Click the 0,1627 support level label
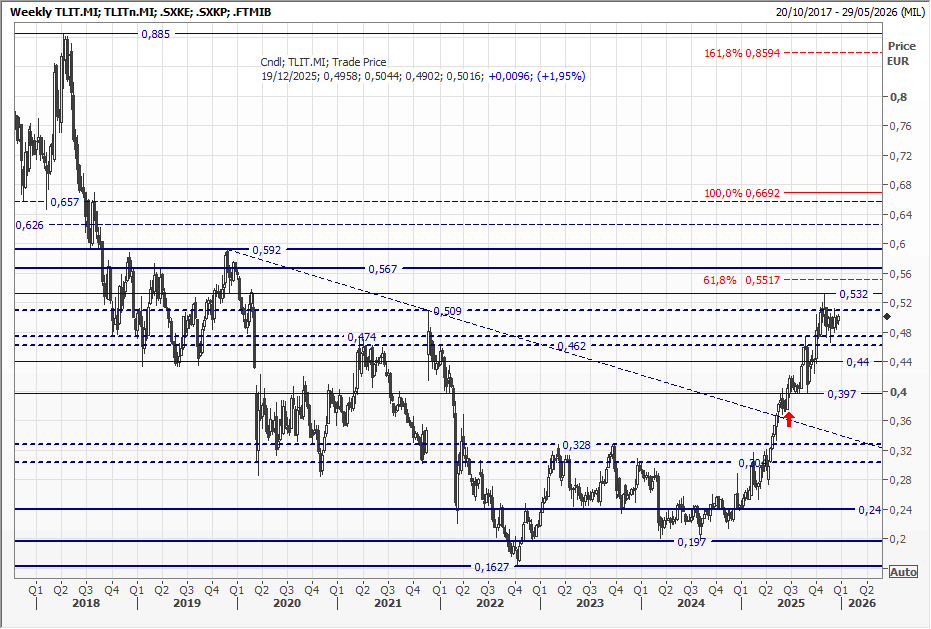The height and width of the screenshot is (629, 931). 491,566
